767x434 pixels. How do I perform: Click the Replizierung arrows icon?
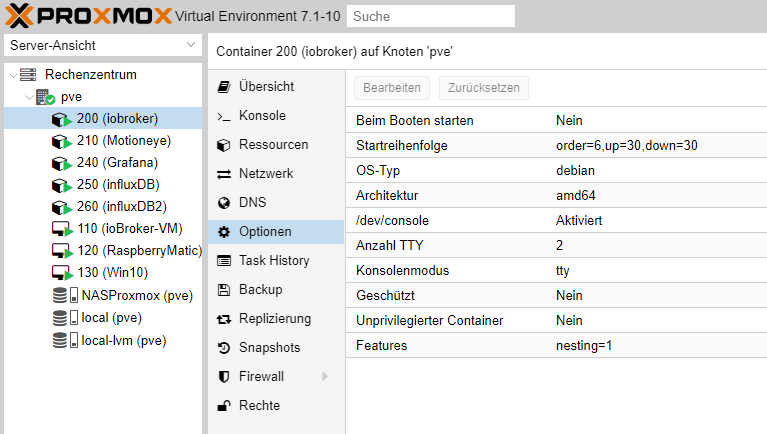(x=224, y=319)
